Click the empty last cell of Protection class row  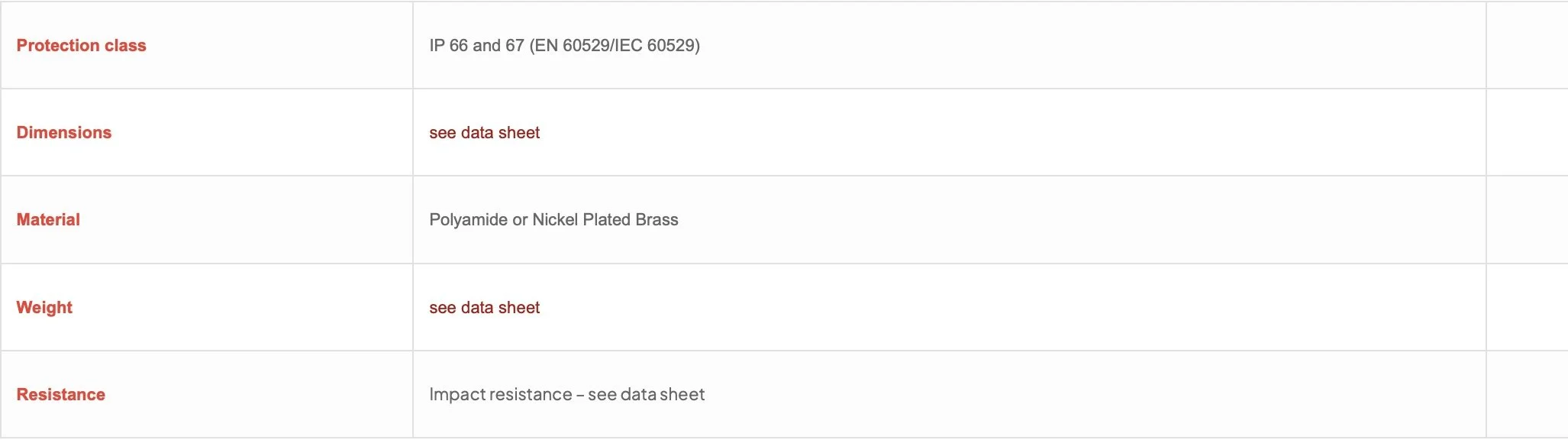tap(1527, 45)
